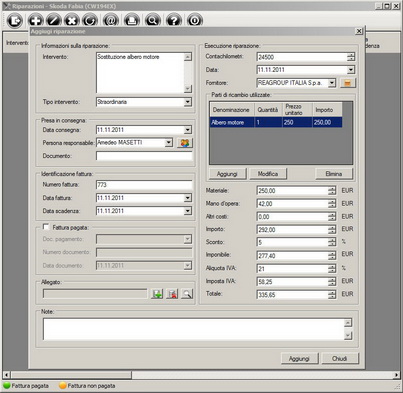Click the delete (X) toolbar icon

pyautogui.click(x=71, y=20)
